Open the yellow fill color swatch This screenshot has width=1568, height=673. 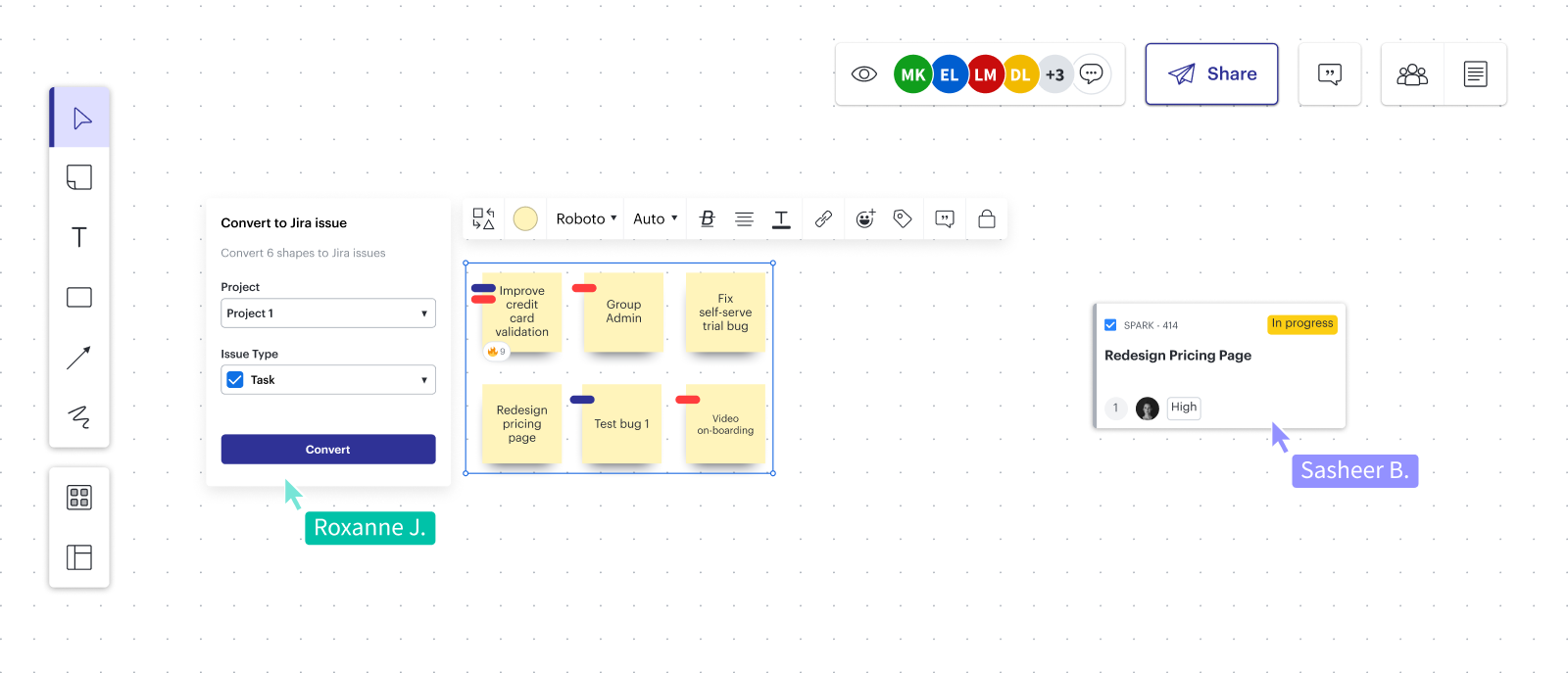(x=525, y=218)
